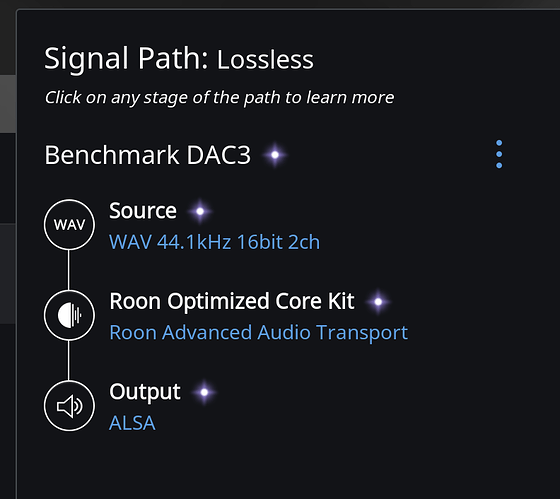Click the WAV source format circle icon

pos(69,225)
